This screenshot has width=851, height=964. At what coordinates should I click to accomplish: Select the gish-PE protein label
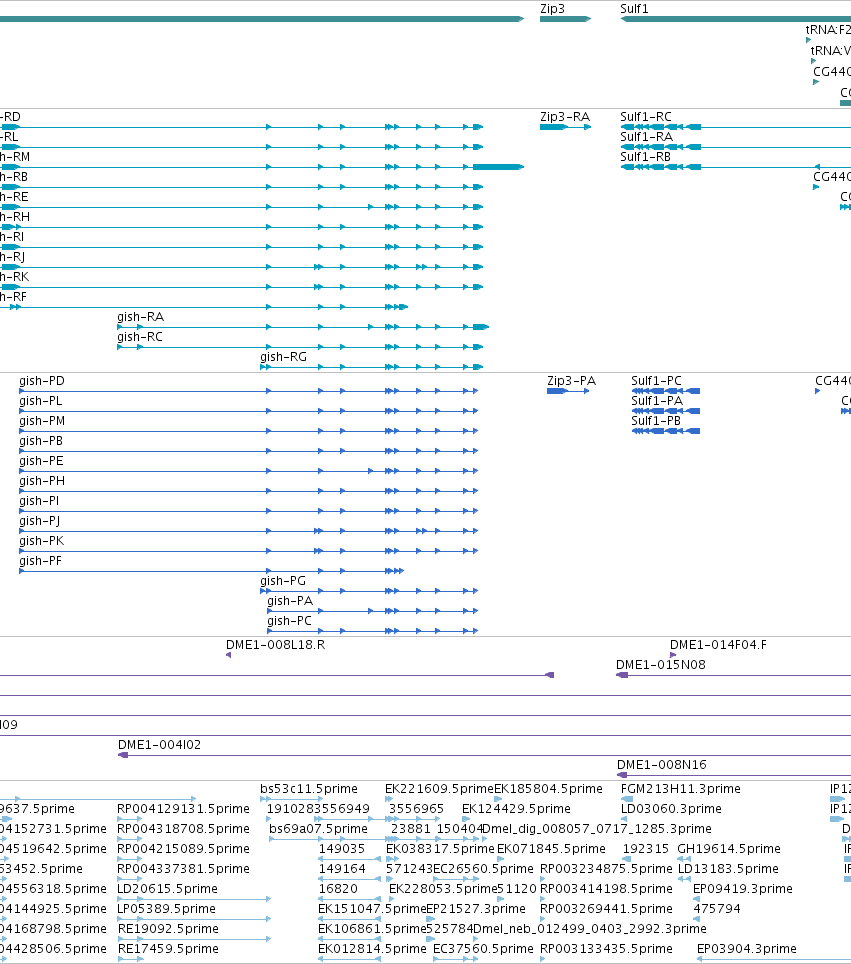point(41,460)
